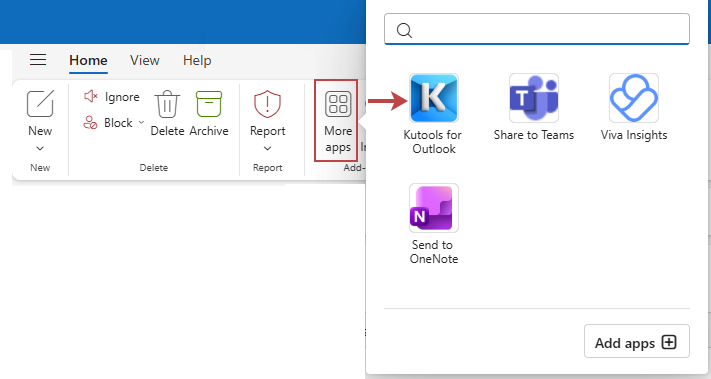Image resolution: width=711 pixels, height=379 pixels.
Task: Expand the Block dropdown arrow
Action: (141, 122)
